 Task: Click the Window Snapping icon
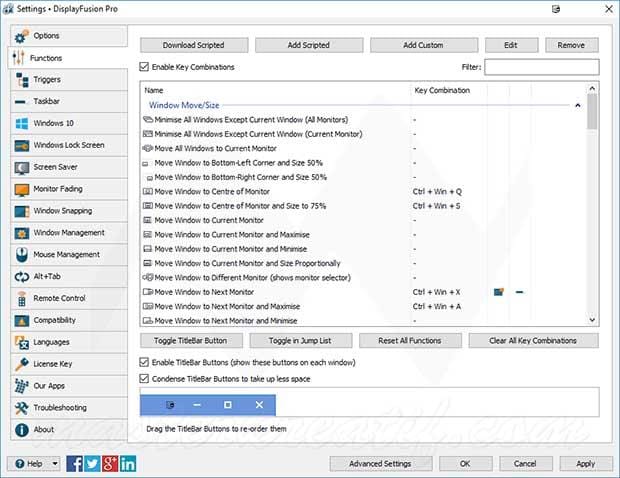22,211
